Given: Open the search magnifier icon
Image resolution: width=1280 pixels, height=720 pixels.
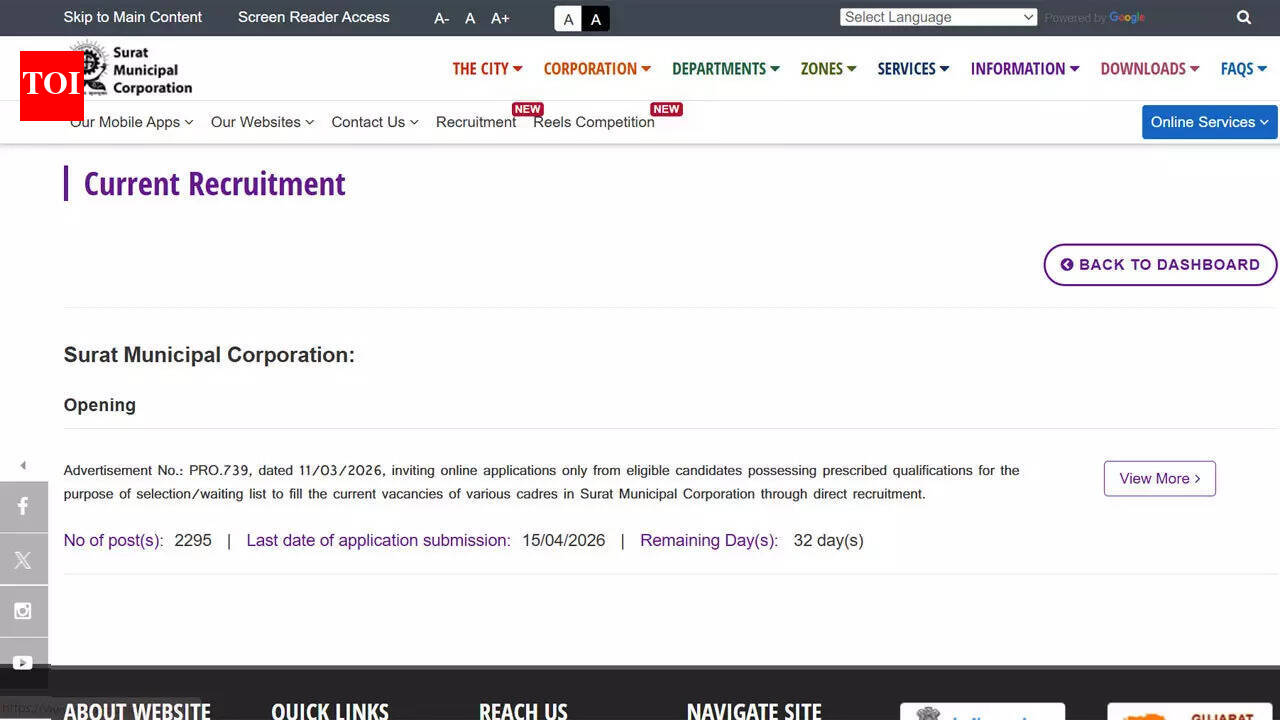Looking at the screenshot, I should pyautogui.click(x=1243, y=17).
